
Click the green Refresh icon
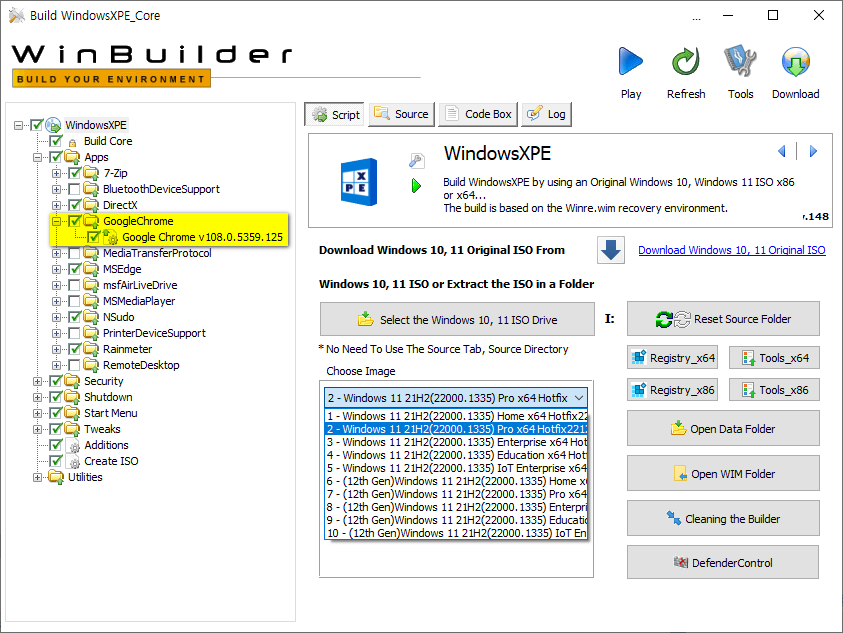(x=686, y=61)
